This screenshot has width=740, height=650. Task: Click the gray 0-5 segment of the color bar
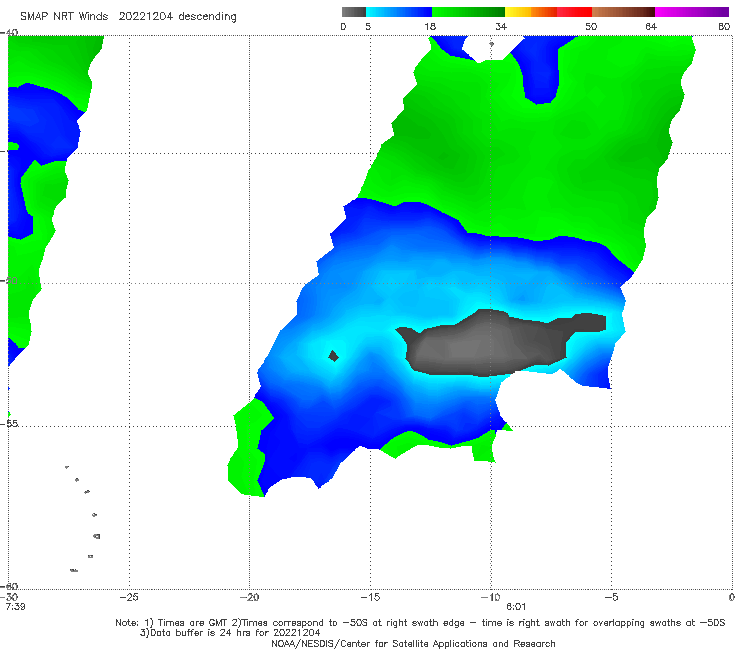pos(354,12)
